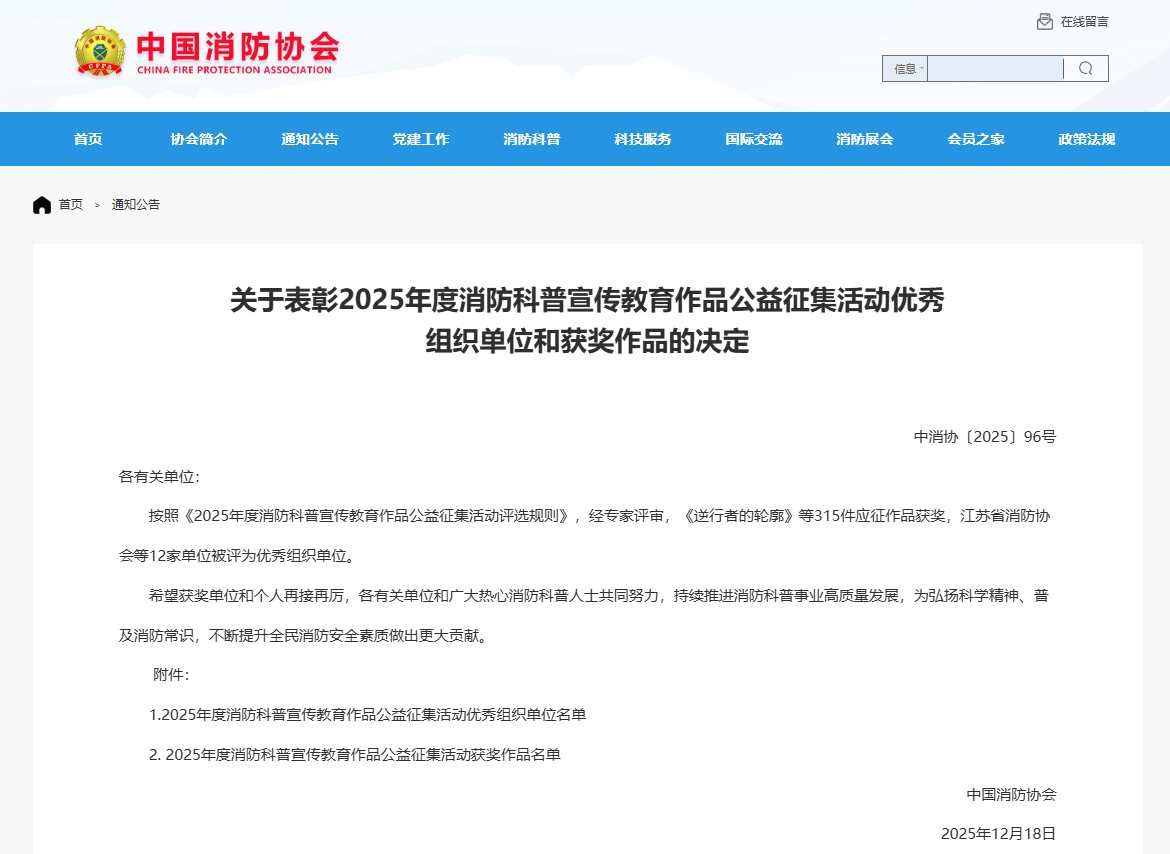Viewport: 1170px width, 854px height.
Task: Open the 国际交流 menu item
Action: (x=754, y=139)
